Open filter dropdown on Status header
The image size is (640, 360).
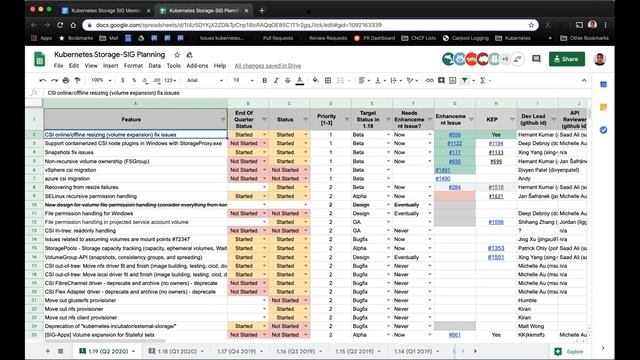pos(306,120)
